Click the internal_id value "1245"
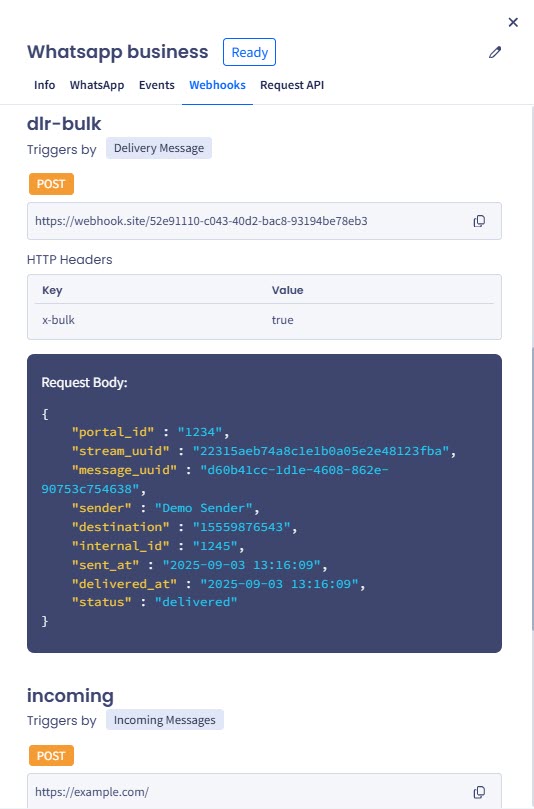 coord(215,546)
